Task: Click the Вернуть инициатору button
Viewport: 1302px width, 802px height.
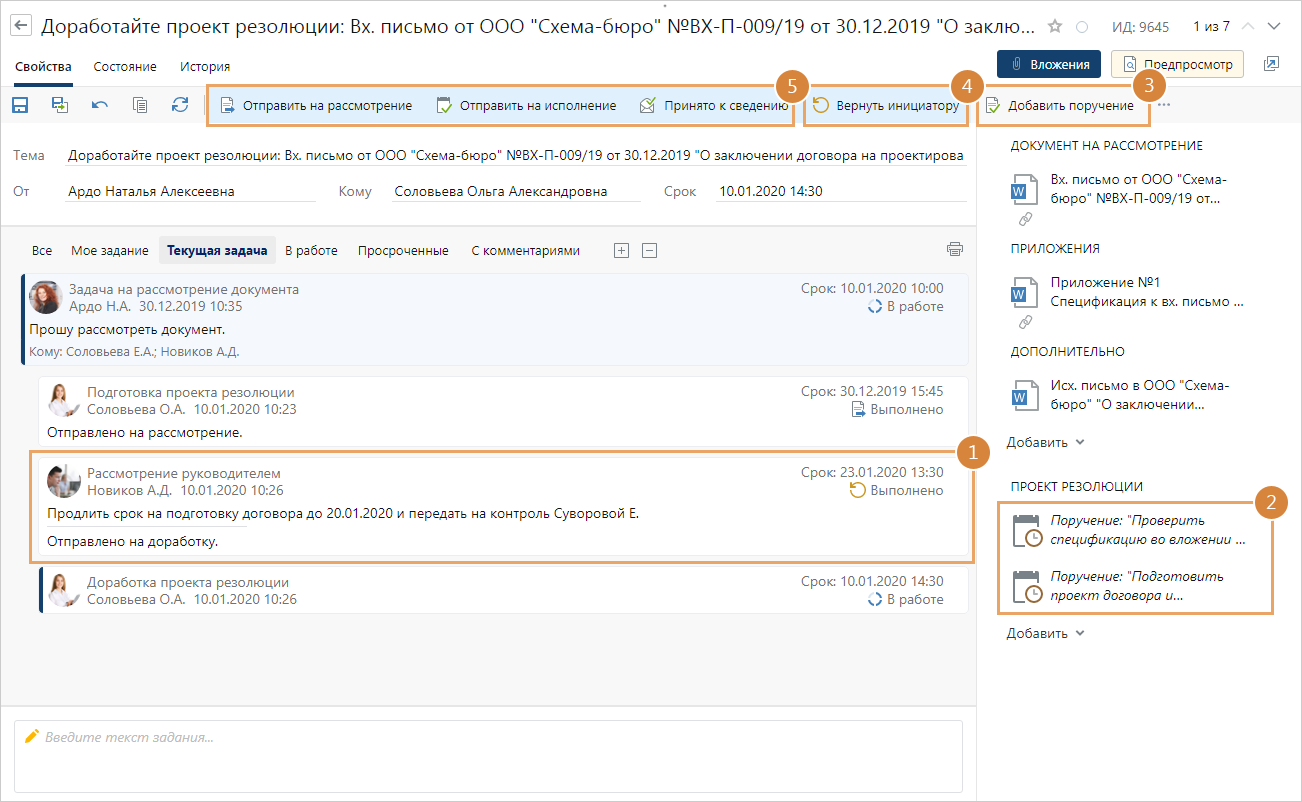Action: 886,106
